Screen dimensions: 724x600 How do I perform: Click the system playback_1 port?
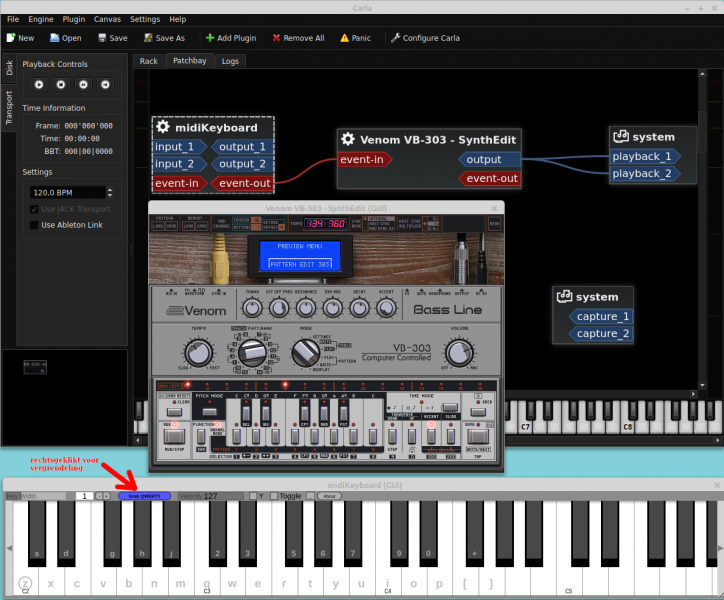click(x=645, y=157)
